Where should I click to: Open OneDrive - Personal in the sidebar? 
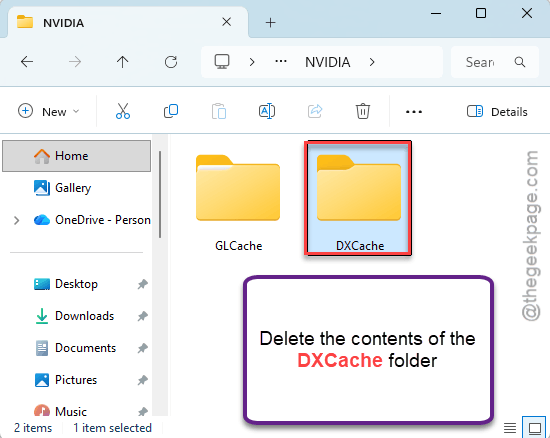pyautogui.click(x=92, y=220)
